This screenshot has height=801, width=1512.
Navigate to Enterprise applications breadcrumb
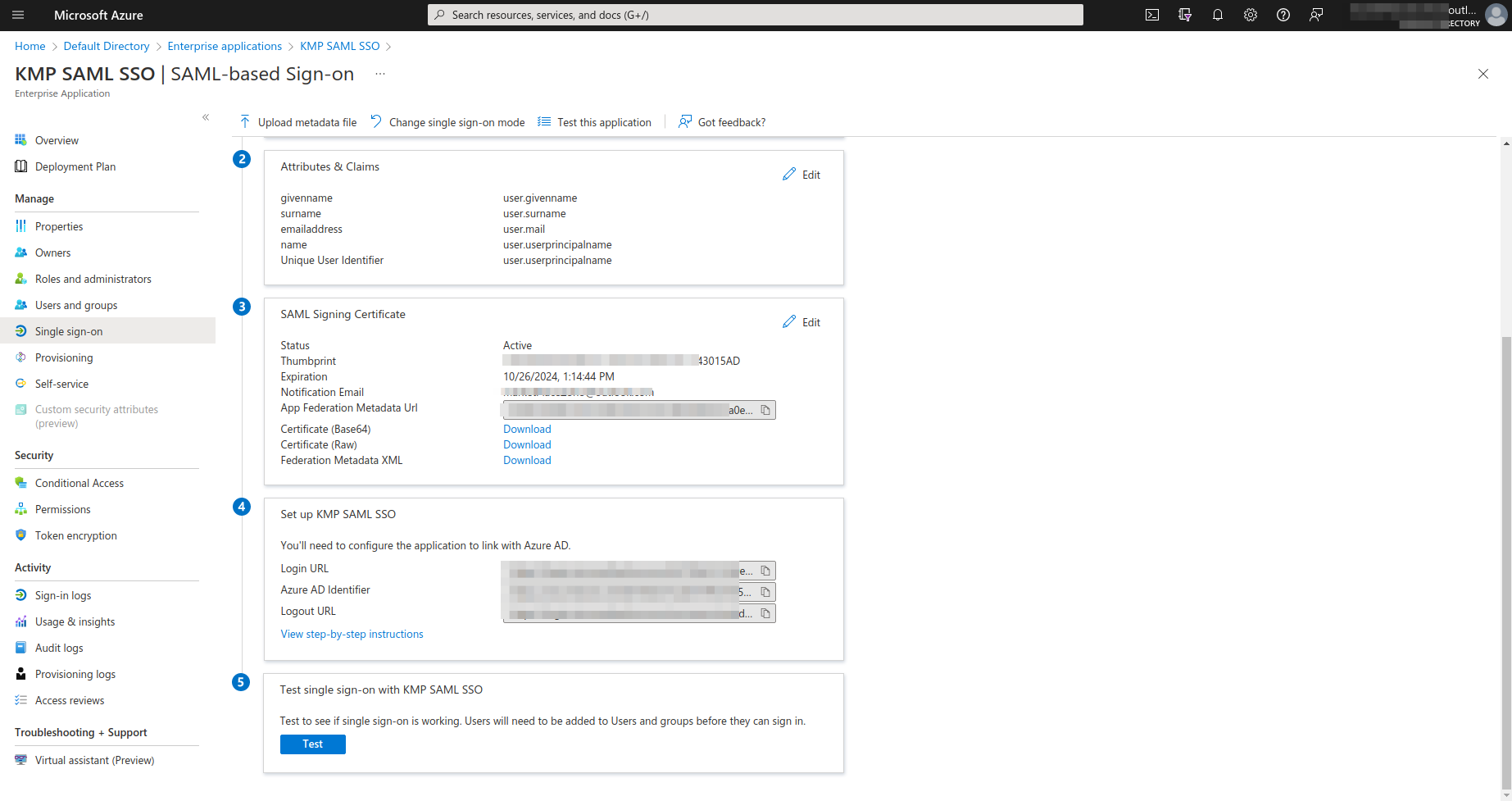point(225,46)
